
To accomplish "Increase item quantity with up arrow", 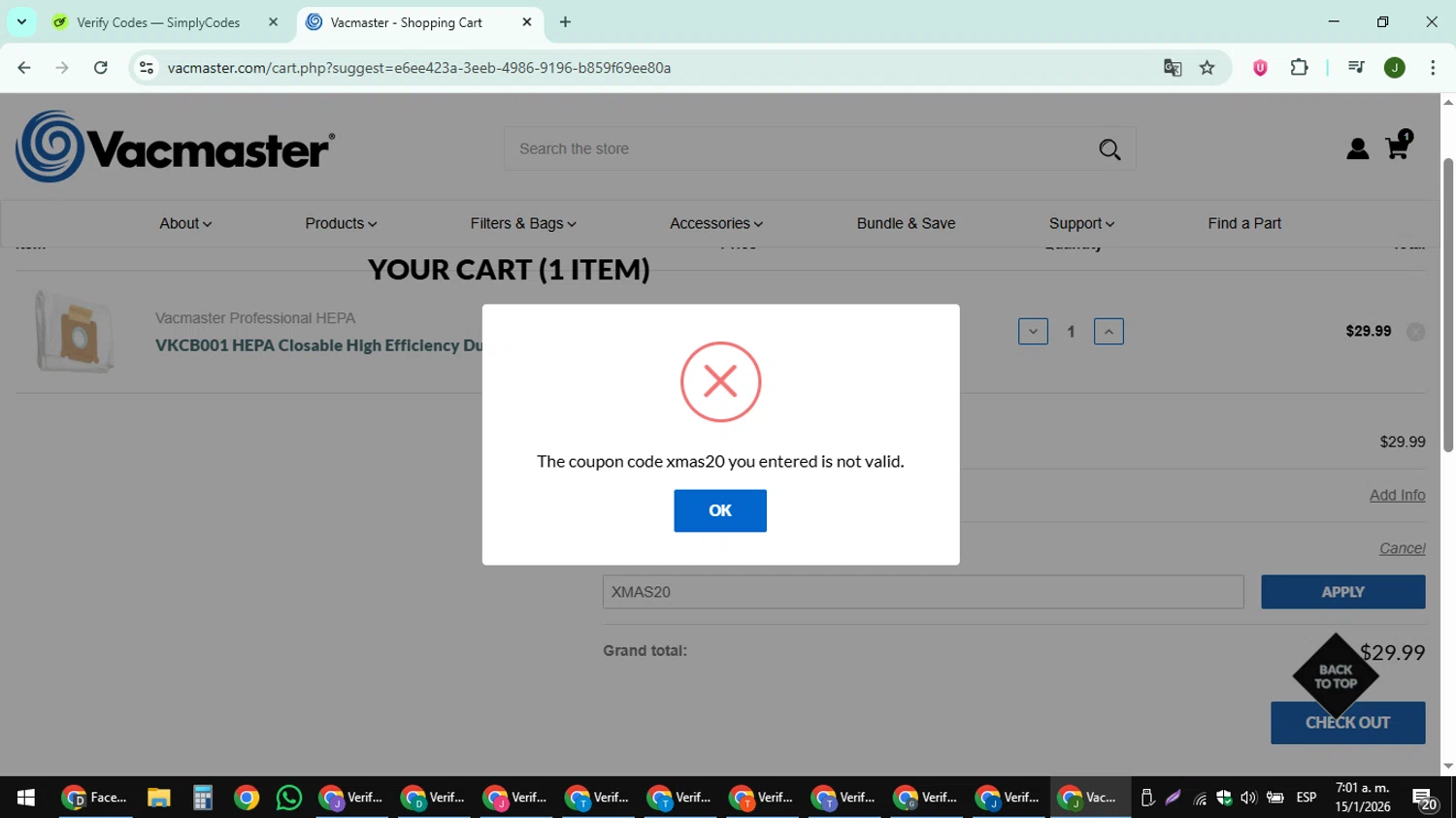I will [x=1109, y=332].
